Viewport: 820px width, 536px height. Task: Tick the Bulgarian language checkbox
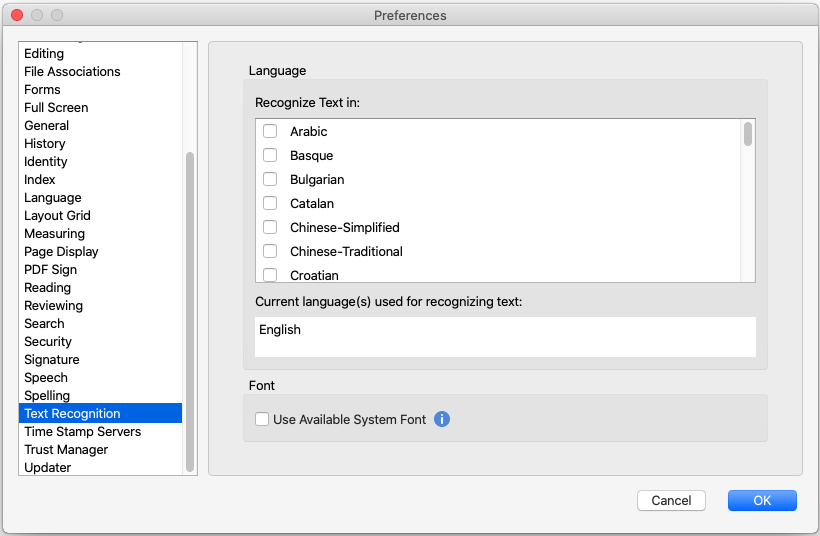(x=270, y=179)
